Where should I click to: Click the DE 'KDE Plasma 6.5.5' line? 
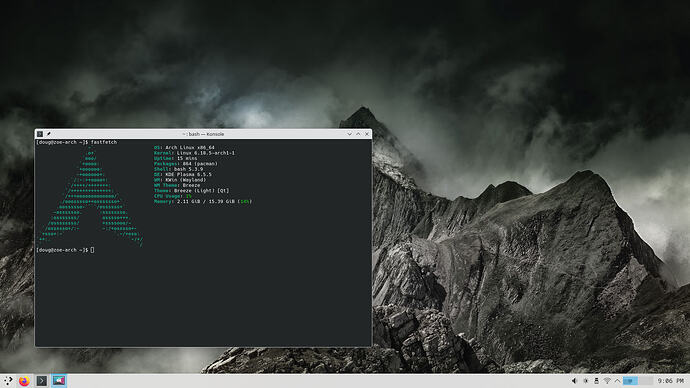[x=183, y=175]
